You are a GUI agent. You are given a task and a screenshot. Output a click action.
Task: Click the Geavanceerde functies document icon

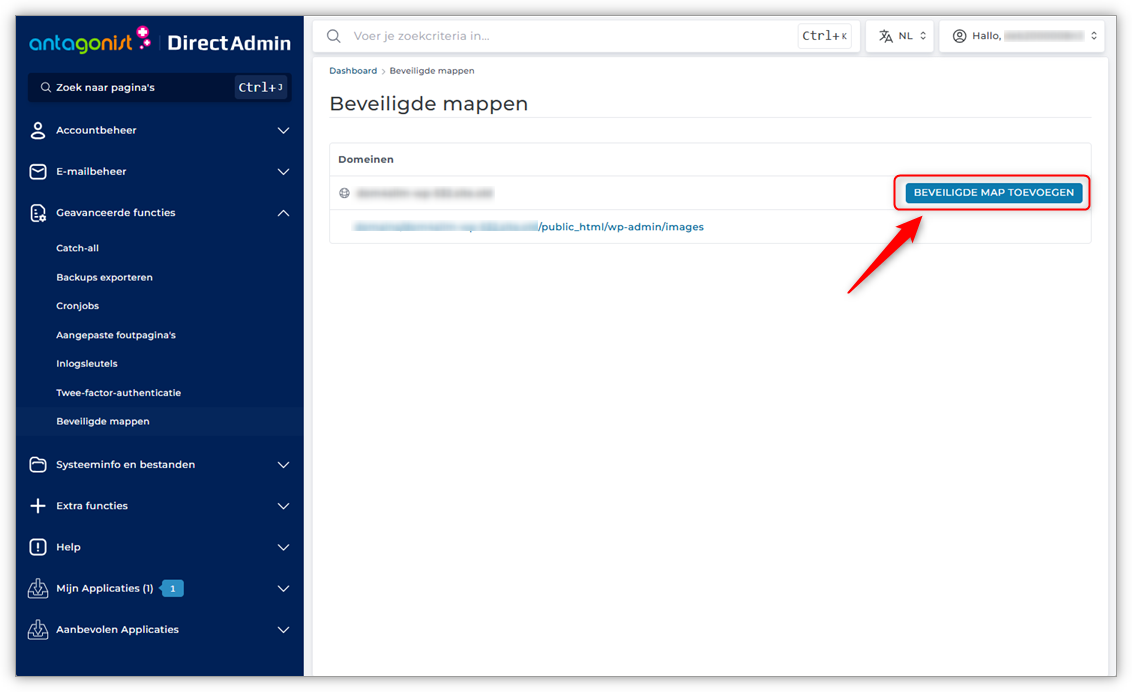click(x=38, y=213)
